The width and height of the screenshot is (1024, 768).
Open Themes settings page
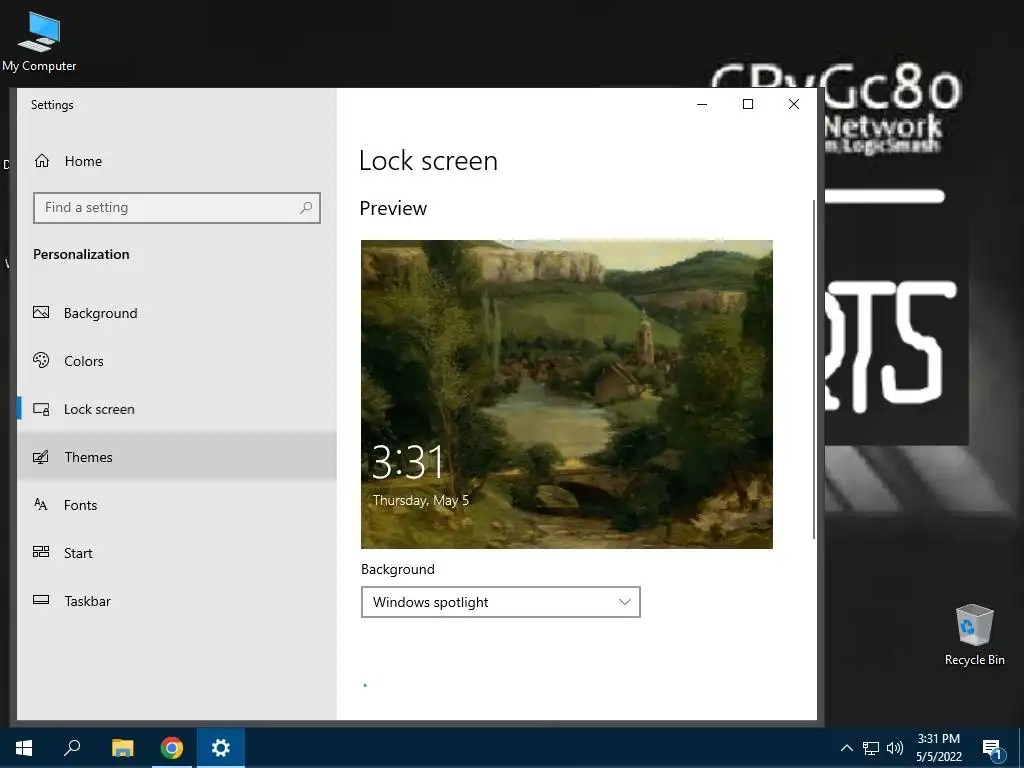point(176,457)
